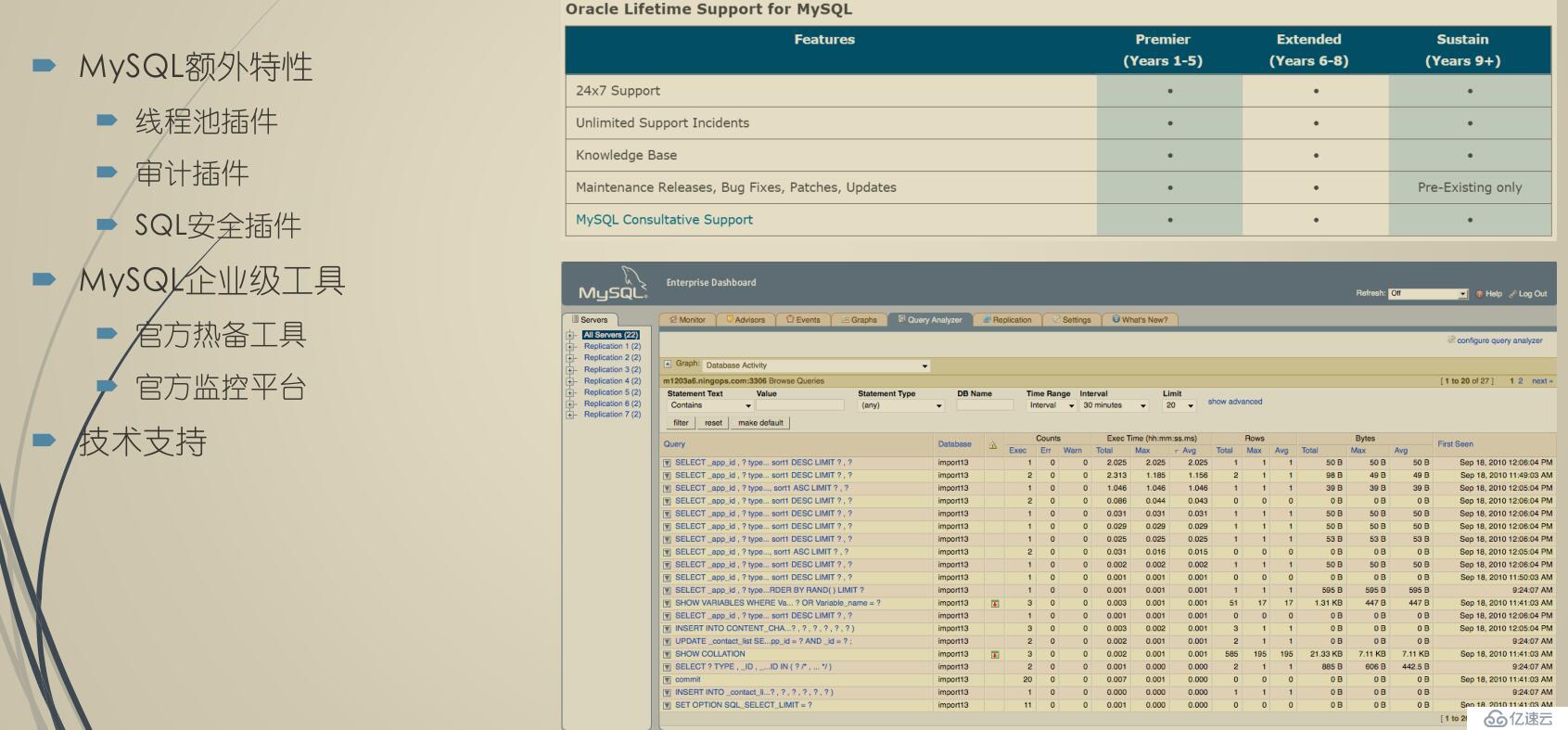Screen dimensions: 1568x730
Task: Sort by First Seen column header
Action: click(1455, 444)
